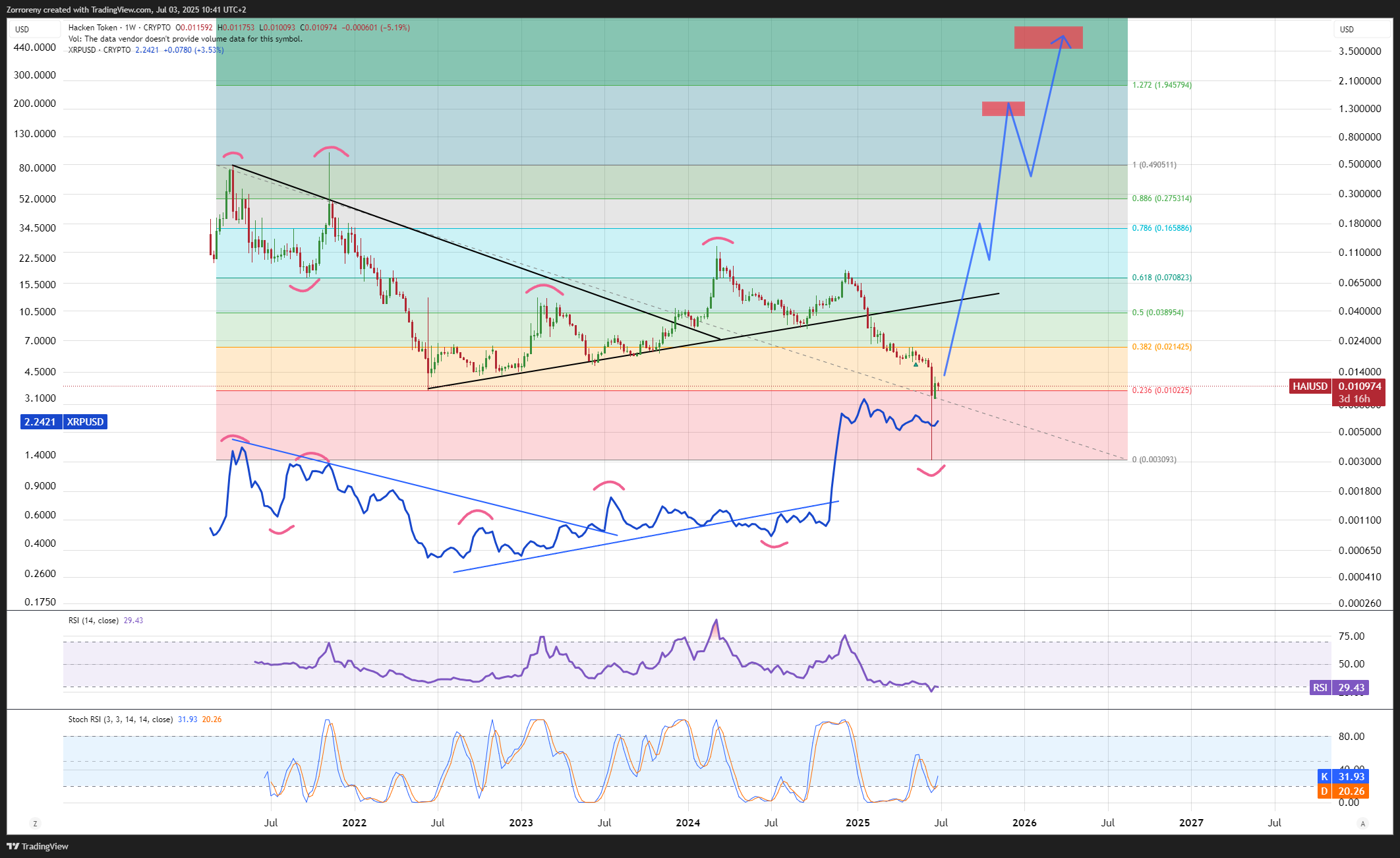Click 50.00 on the RSI axis

pos(1351,664)
